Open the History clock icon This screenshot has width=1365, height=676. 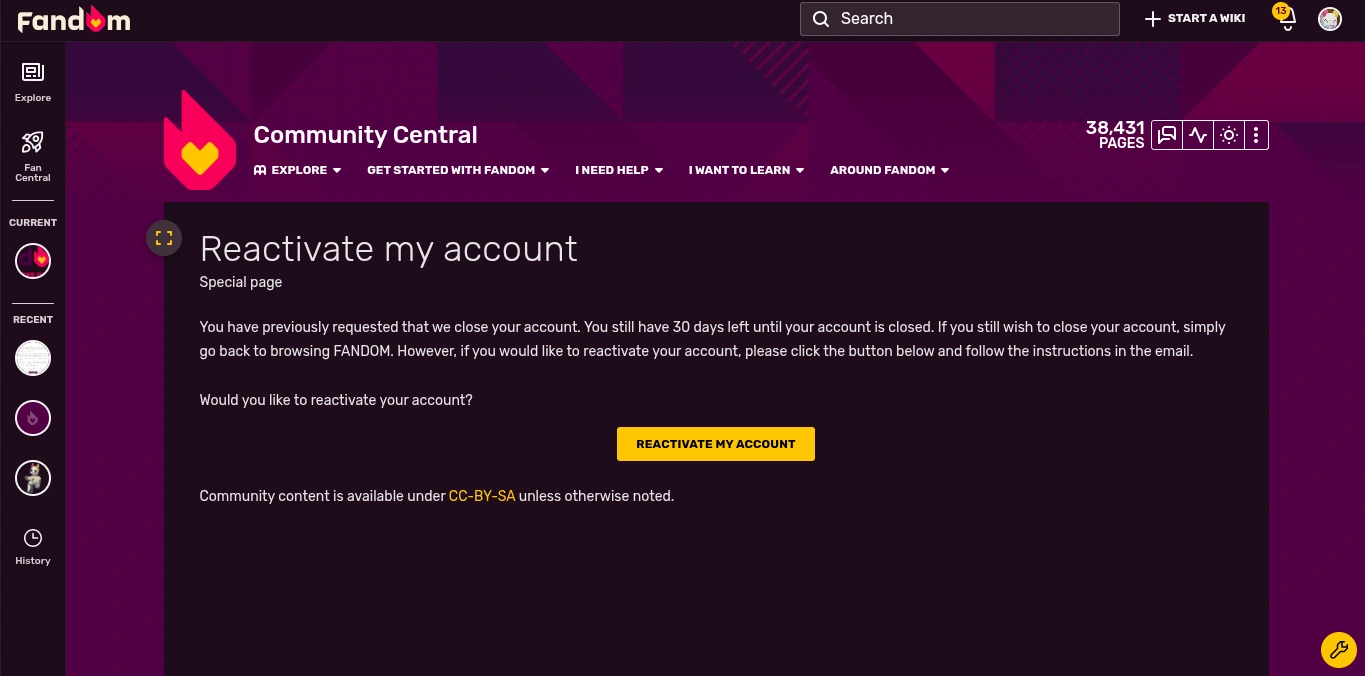coord(33,546)
